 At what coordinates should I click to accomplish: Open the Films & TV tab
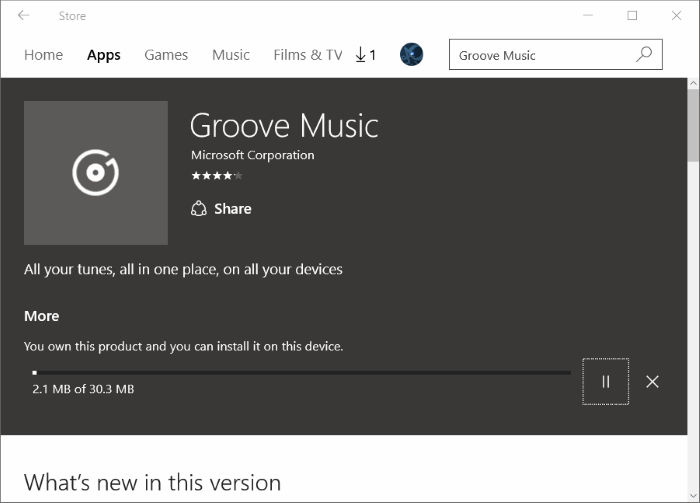308,55
